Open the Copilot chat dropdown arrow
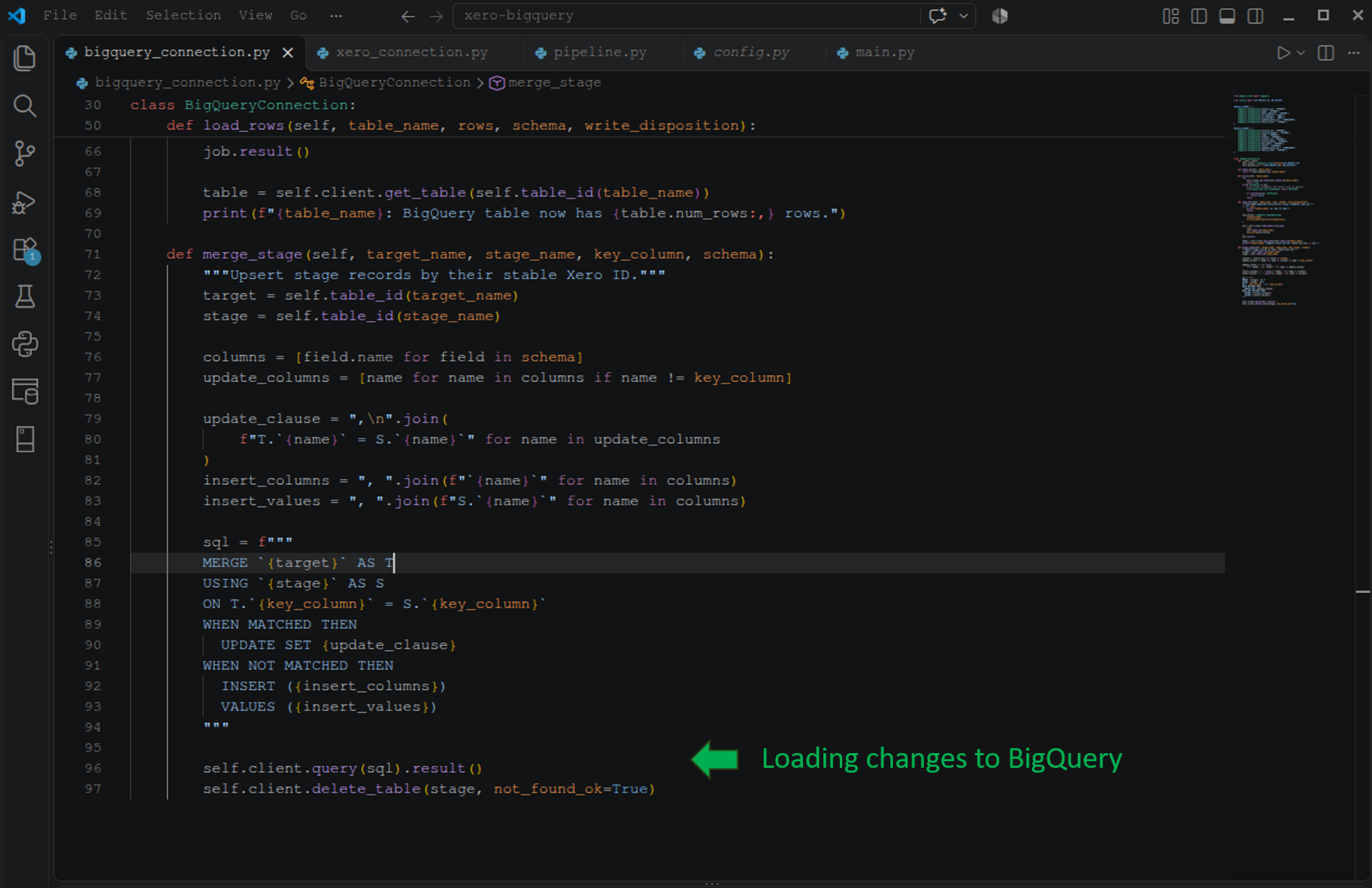 point(964,16)
